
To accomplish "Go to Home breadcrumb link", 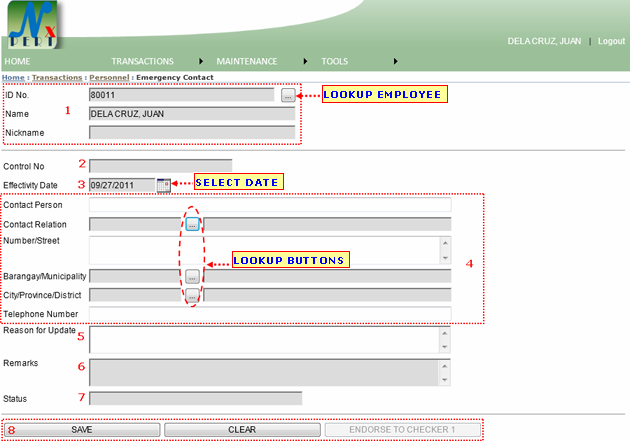I will point(13,77).
